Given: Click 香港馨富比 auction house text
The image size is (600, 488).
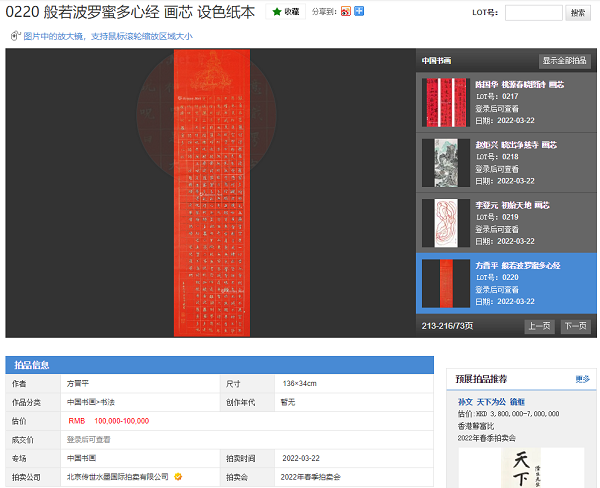Looking at the screenshot, I should [x=476, y=426].
